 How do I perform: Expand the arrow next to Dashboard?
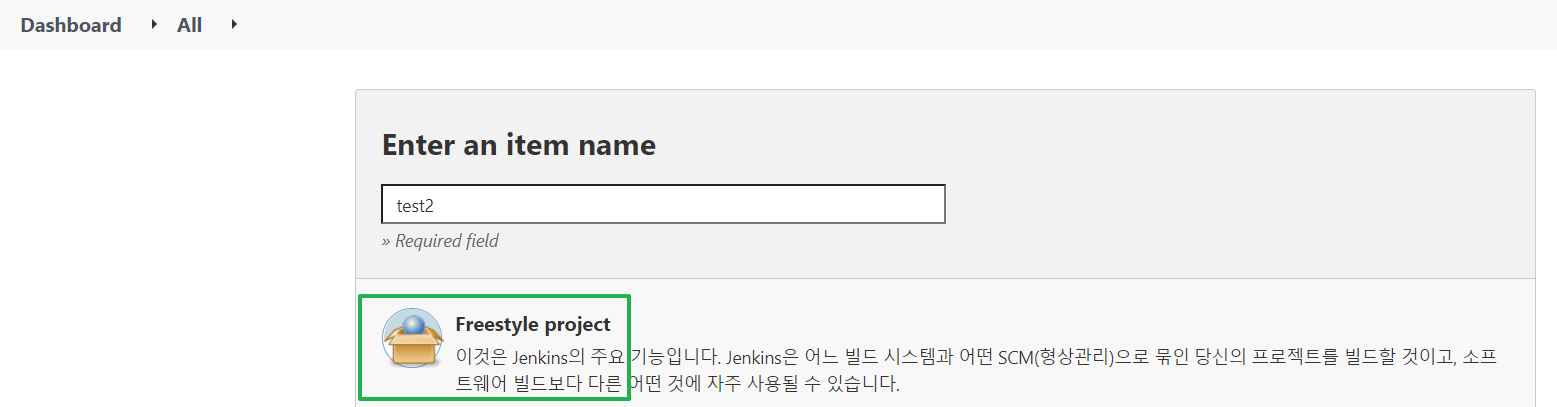(154, 24)
